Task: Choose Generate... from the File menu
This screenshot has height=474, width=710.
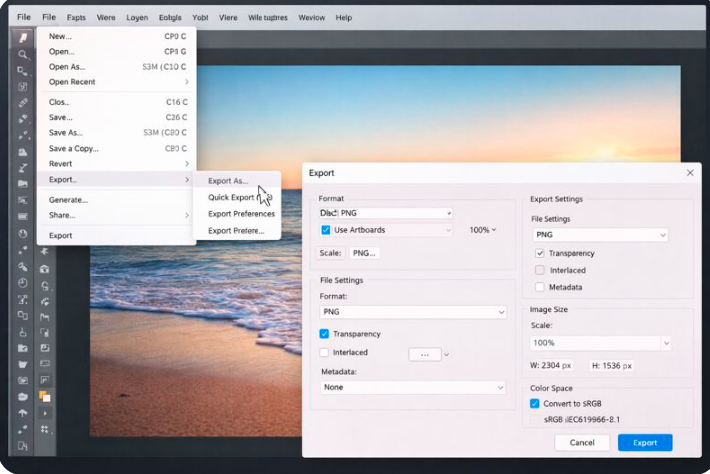Action: (118, 200)
